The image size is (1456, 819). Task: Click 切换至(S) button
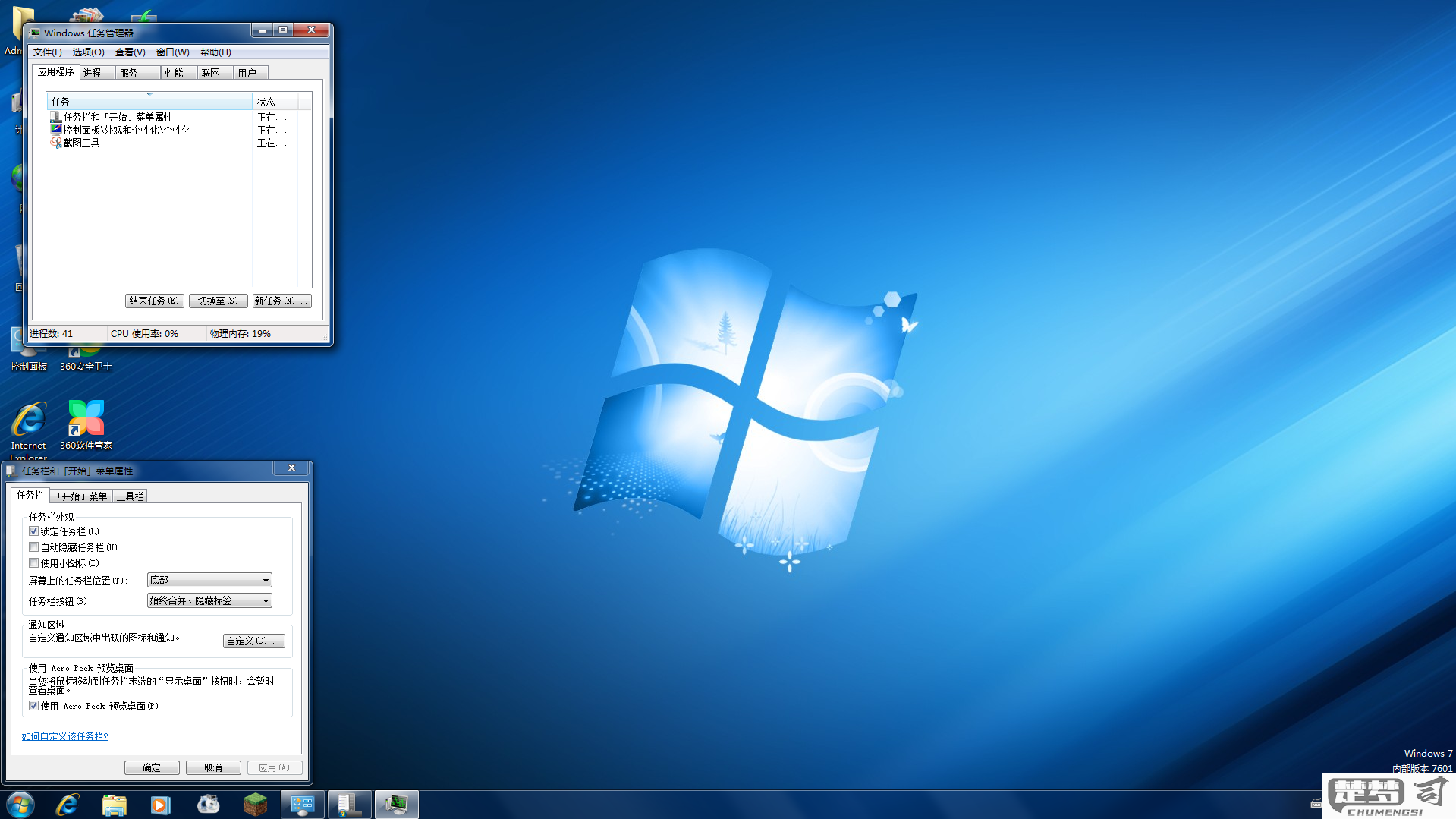pos(218,301)
